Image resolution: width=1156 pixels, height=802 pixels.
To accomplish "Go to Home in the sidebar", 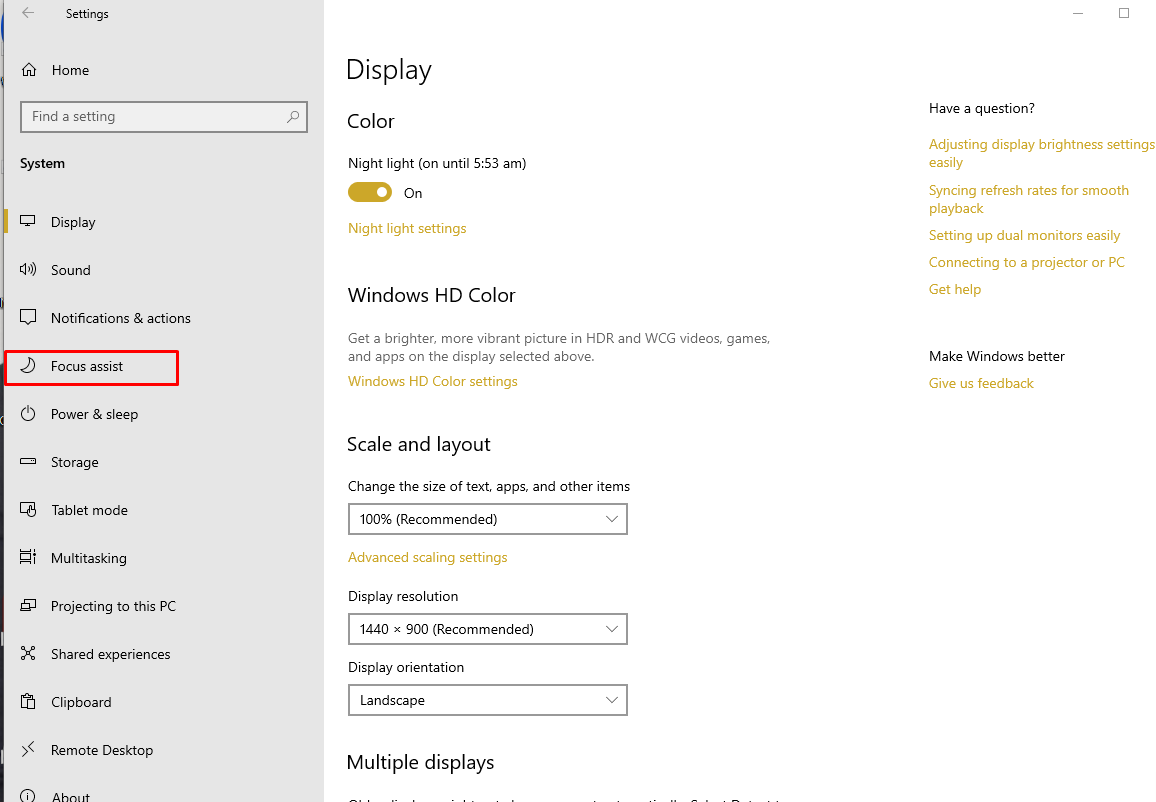I will [x=70, y=70].
